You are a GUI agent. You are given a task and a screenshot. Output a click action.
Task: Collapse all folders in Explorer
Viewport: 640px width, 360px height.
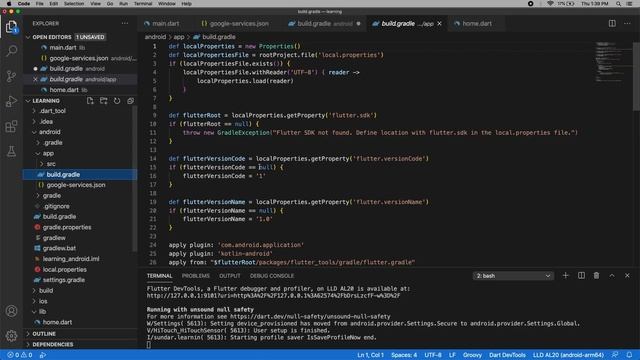point(131,101)
